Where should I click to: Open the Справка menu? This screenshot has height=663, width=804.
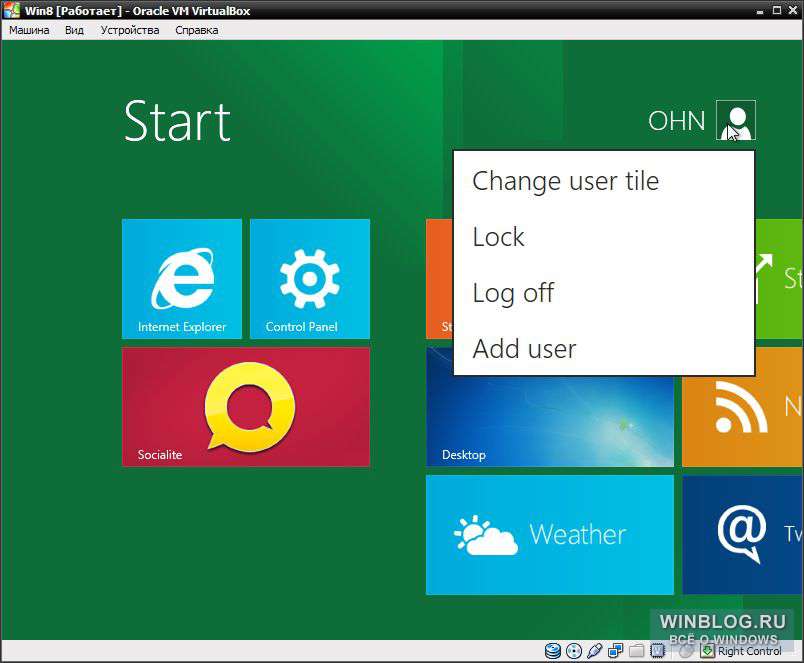tap(196, 30)
